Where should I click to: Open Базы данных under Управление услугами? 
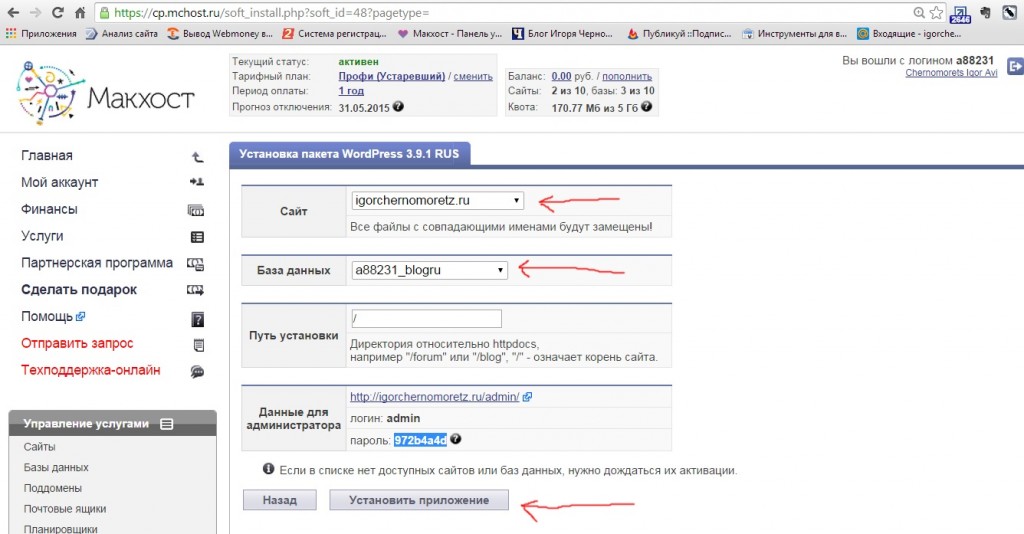pos(56,467)
